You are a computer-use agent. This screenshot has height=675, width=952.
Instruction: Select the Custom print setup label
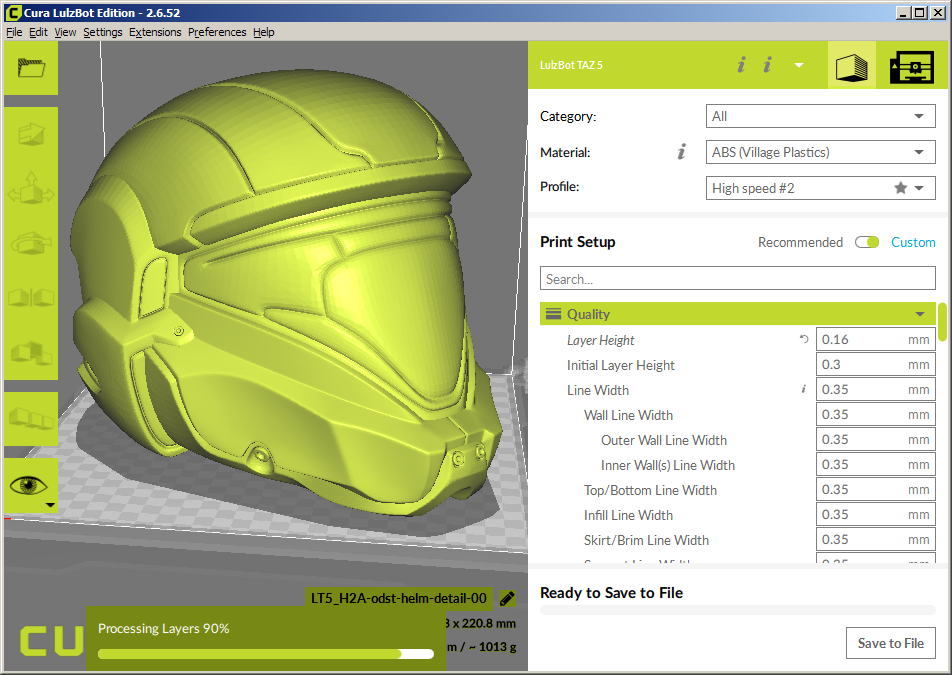tap(913, 242)
